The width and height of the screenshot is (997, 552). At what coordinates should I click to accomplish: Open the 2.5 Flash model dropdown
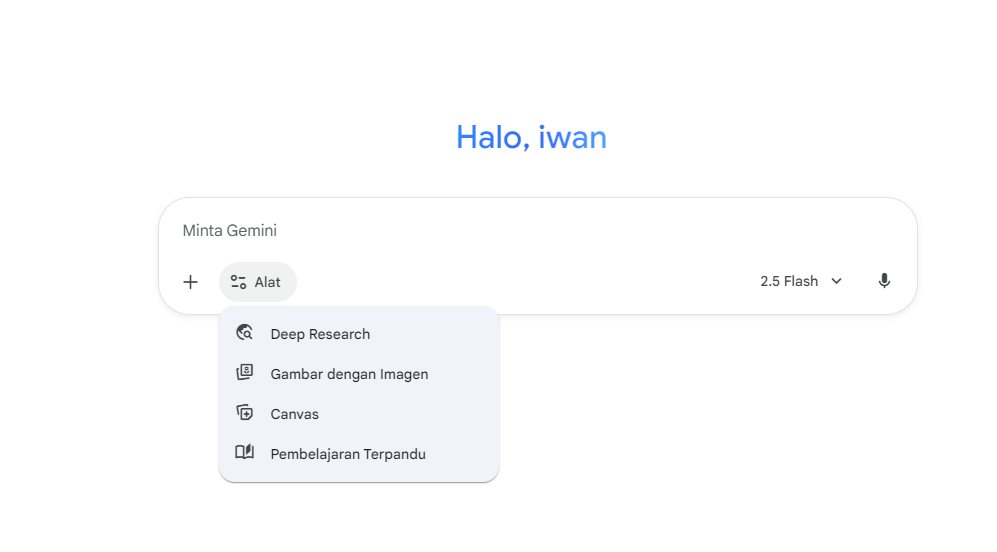pos(801,281)
